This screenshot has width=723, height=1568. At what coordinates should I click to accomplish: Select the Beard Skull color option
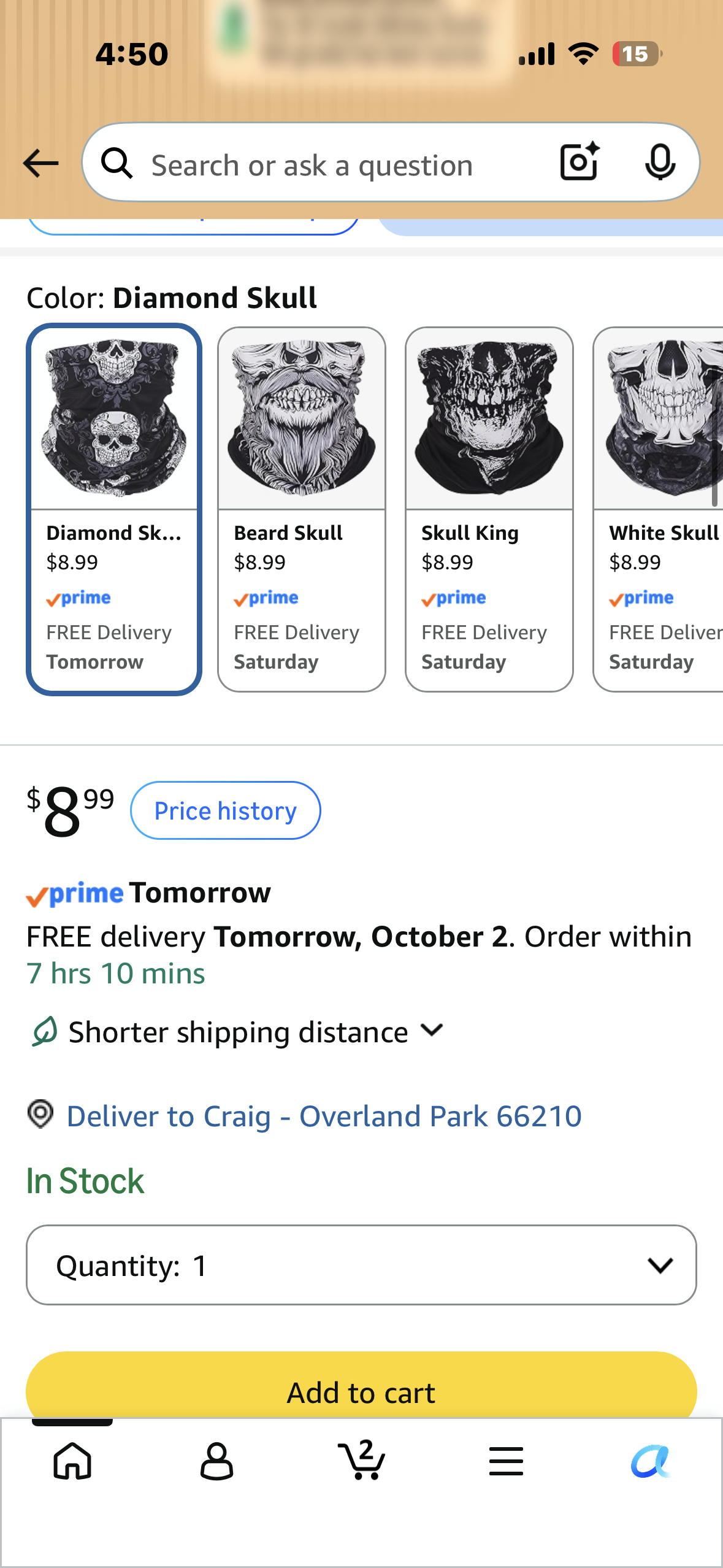coord(302,509)
